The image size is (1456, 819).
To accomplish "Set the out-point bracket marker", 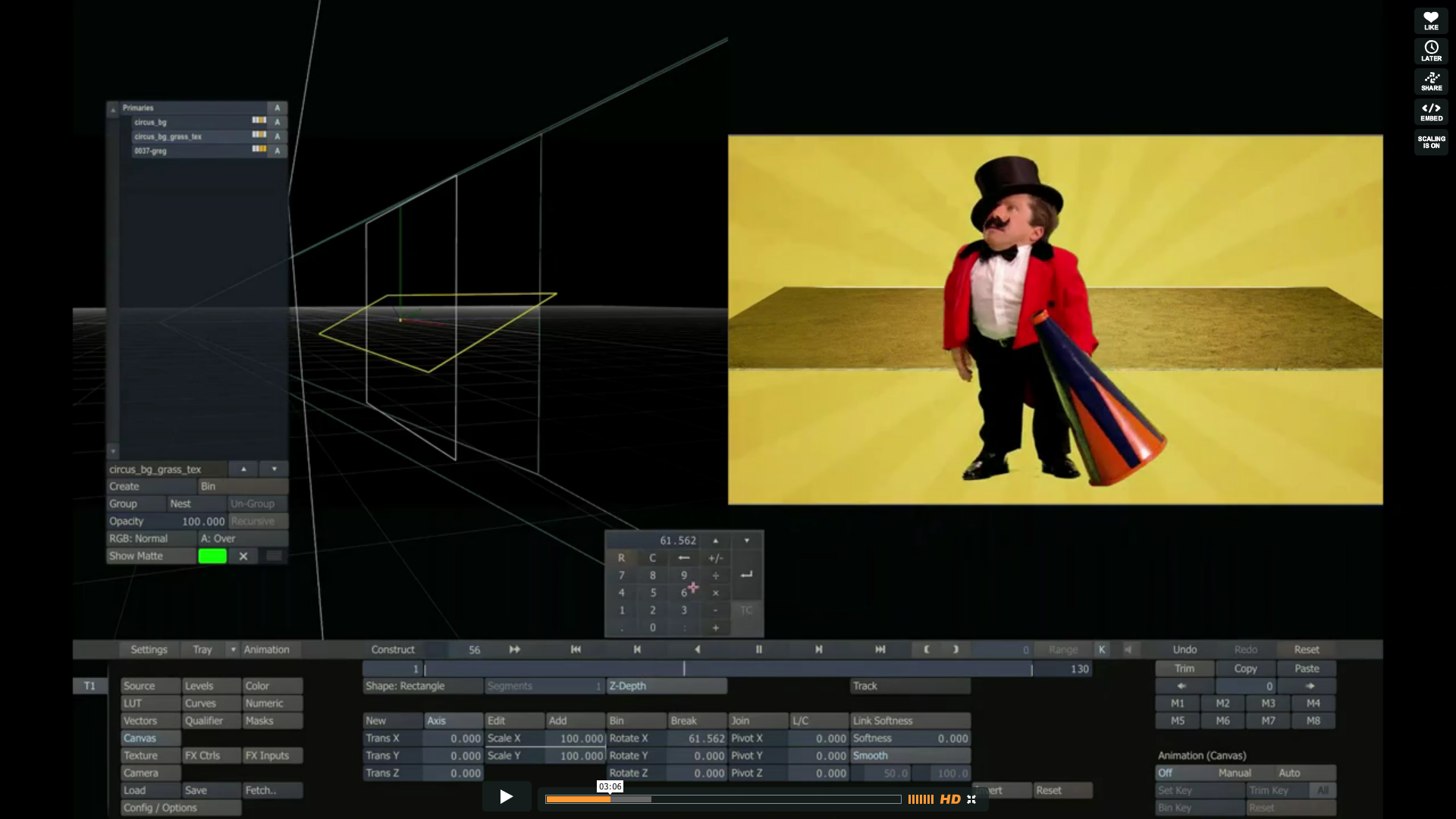I will [956, 649].
